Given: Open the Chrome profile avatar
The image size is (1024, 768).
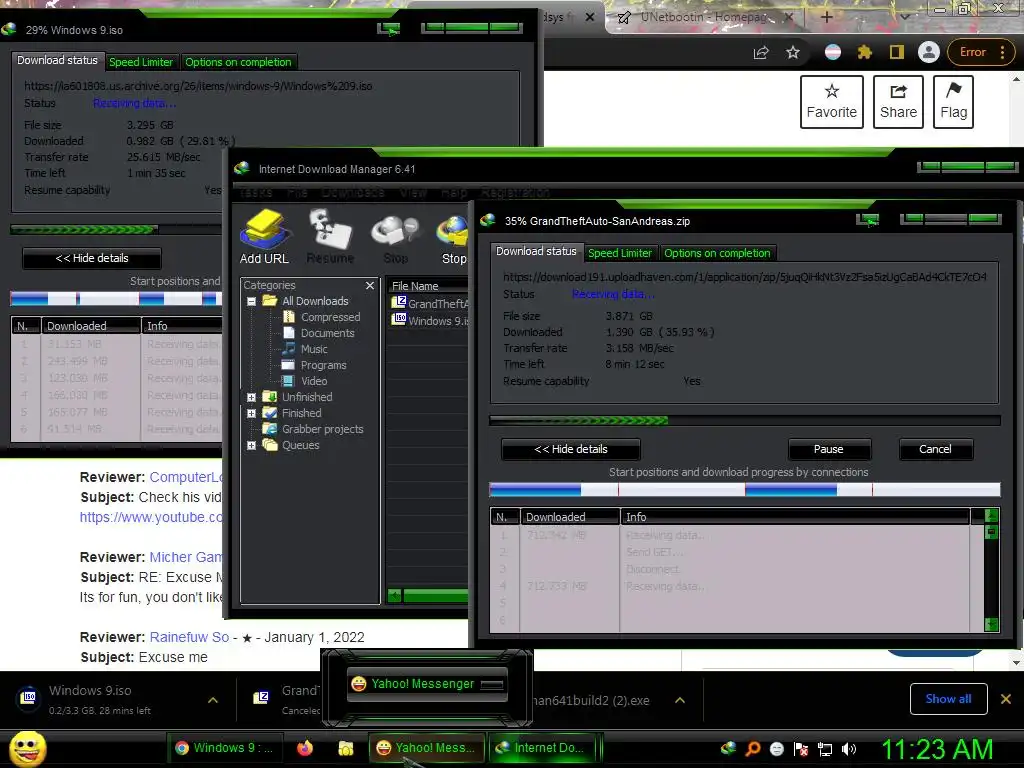Looking at the screenshot, I should click(x=929, y=52).
